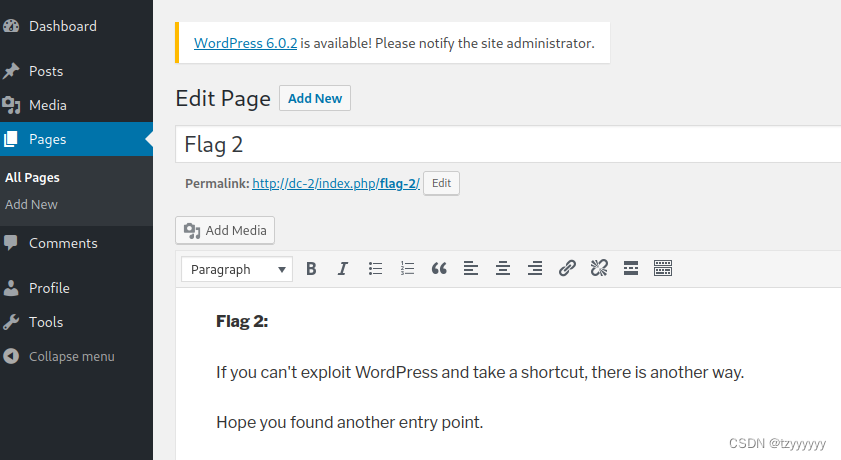The height and width of the screenshot is (460, 841).
Task: Toggle the toolbar kitchen sink
Action: (x=663, y=269)
